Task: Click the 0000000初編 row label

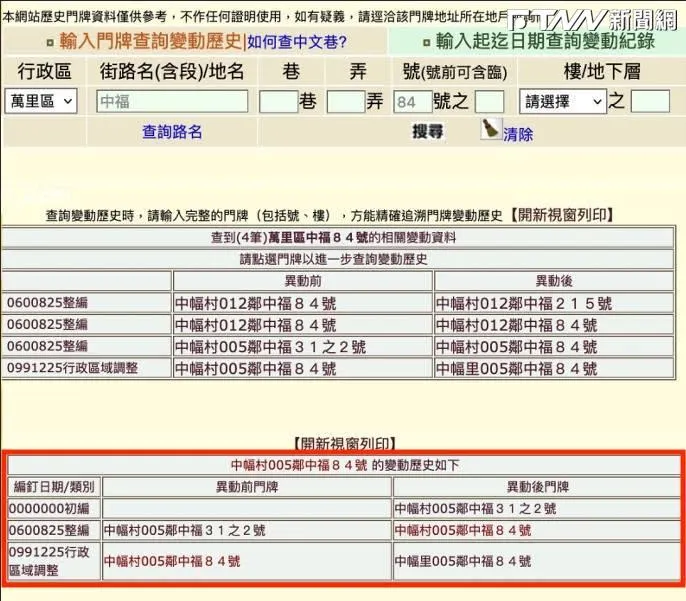Action: click(x=49, y=508)
